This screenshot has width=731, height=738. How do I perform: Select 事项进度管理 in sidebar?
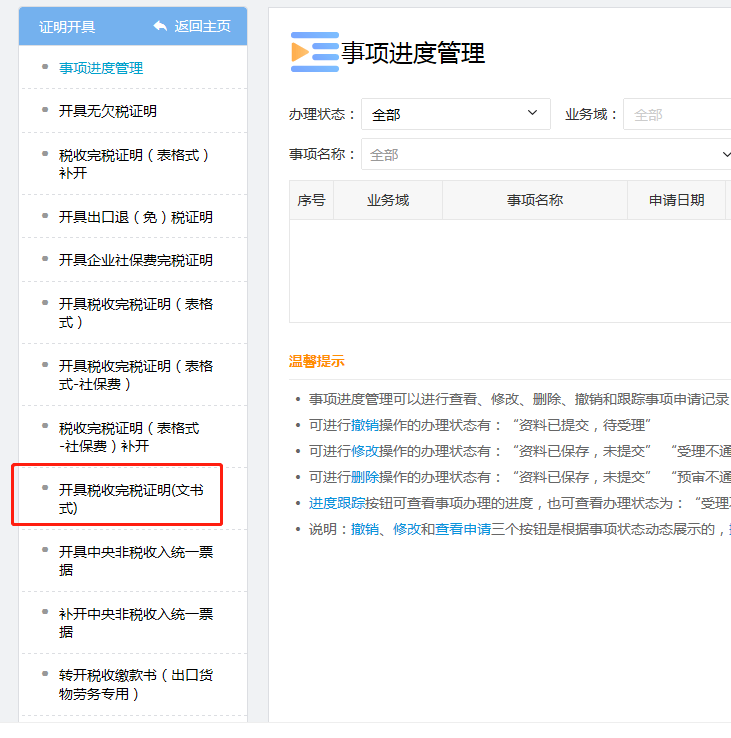click(101, 68)
